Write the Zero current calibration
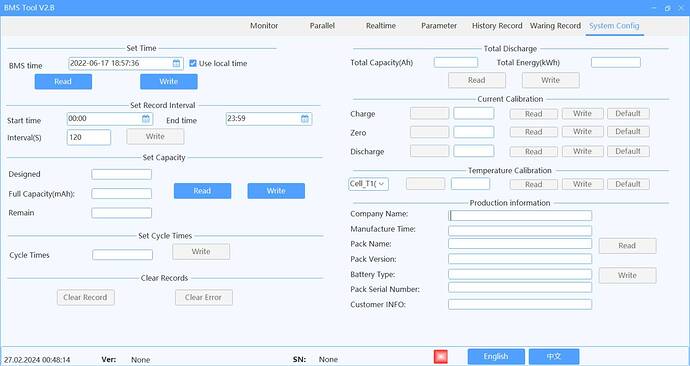Viewport: 690px width, 366px height. pyautogui.click(x=583, y=132)
